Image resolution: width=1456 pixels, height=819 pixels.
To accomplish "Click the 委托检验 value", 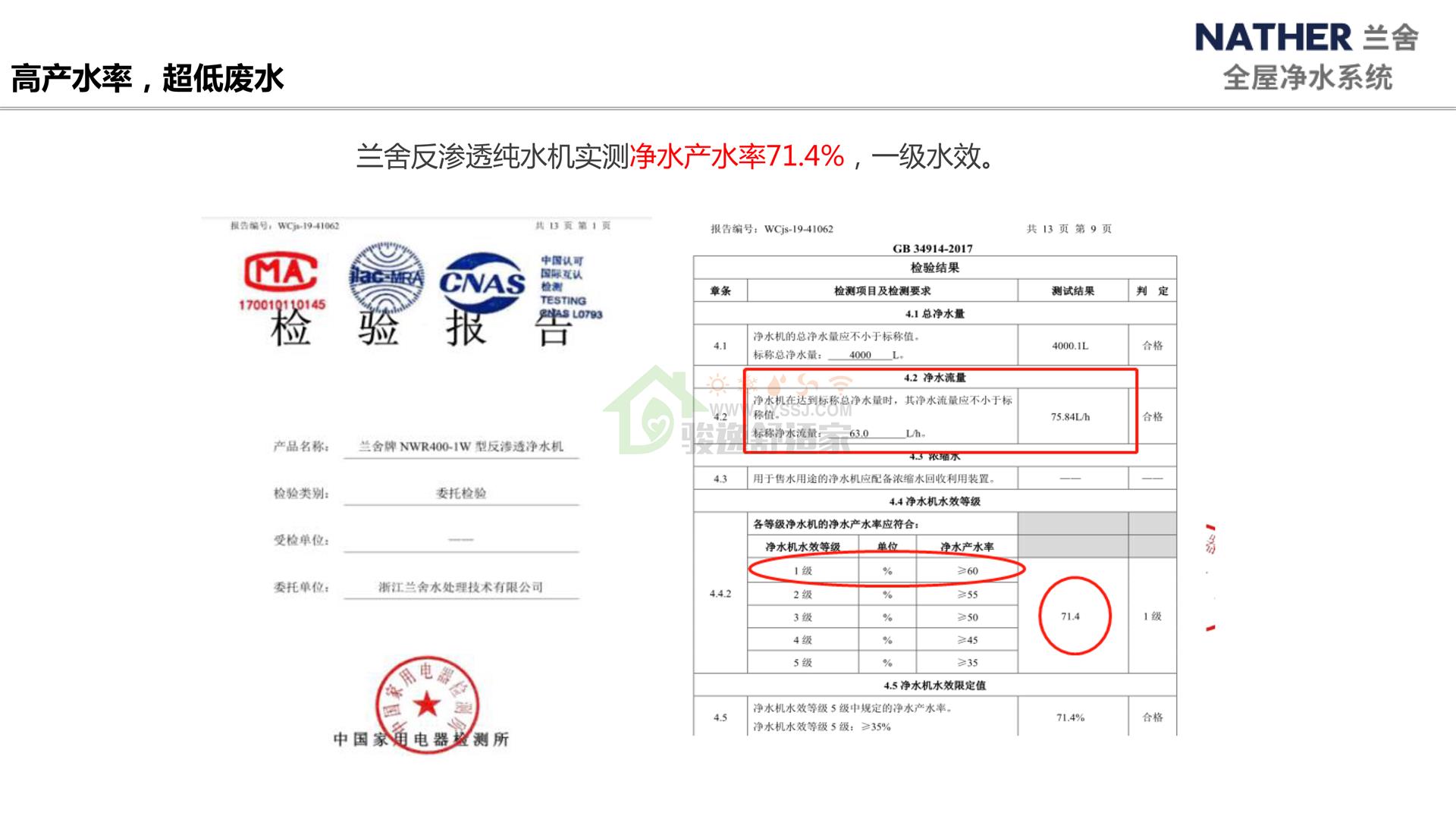I will point(461,493).
